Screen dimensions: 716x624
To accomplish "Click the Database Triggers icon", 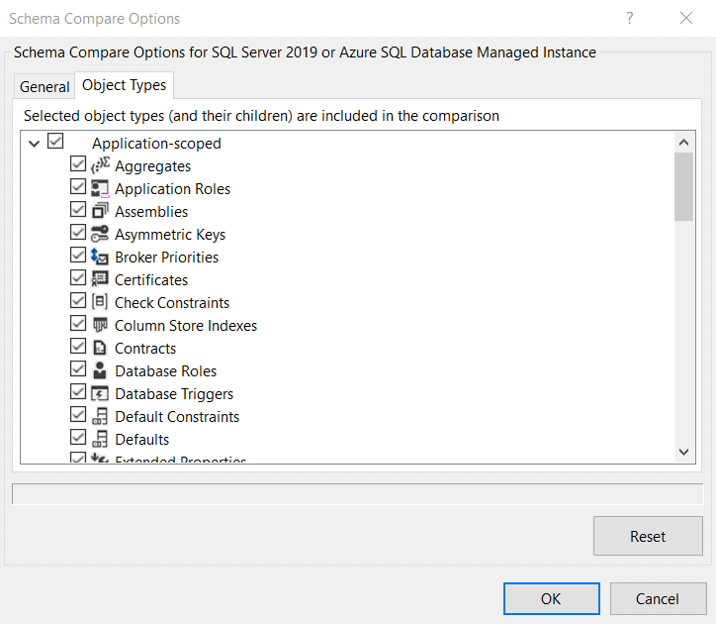I will (x=100, y=393).
